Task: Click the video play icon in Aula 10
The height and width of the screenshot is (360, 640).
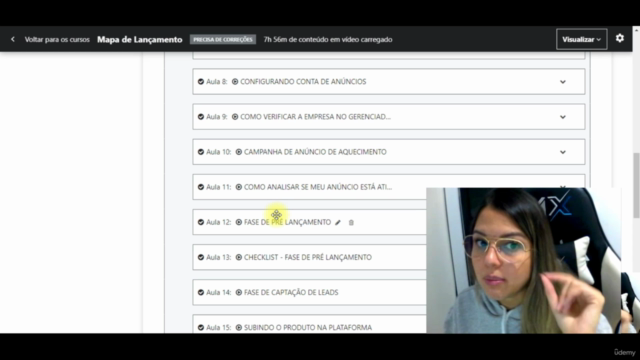Action: pyautogui.click(x=239, y=152)
